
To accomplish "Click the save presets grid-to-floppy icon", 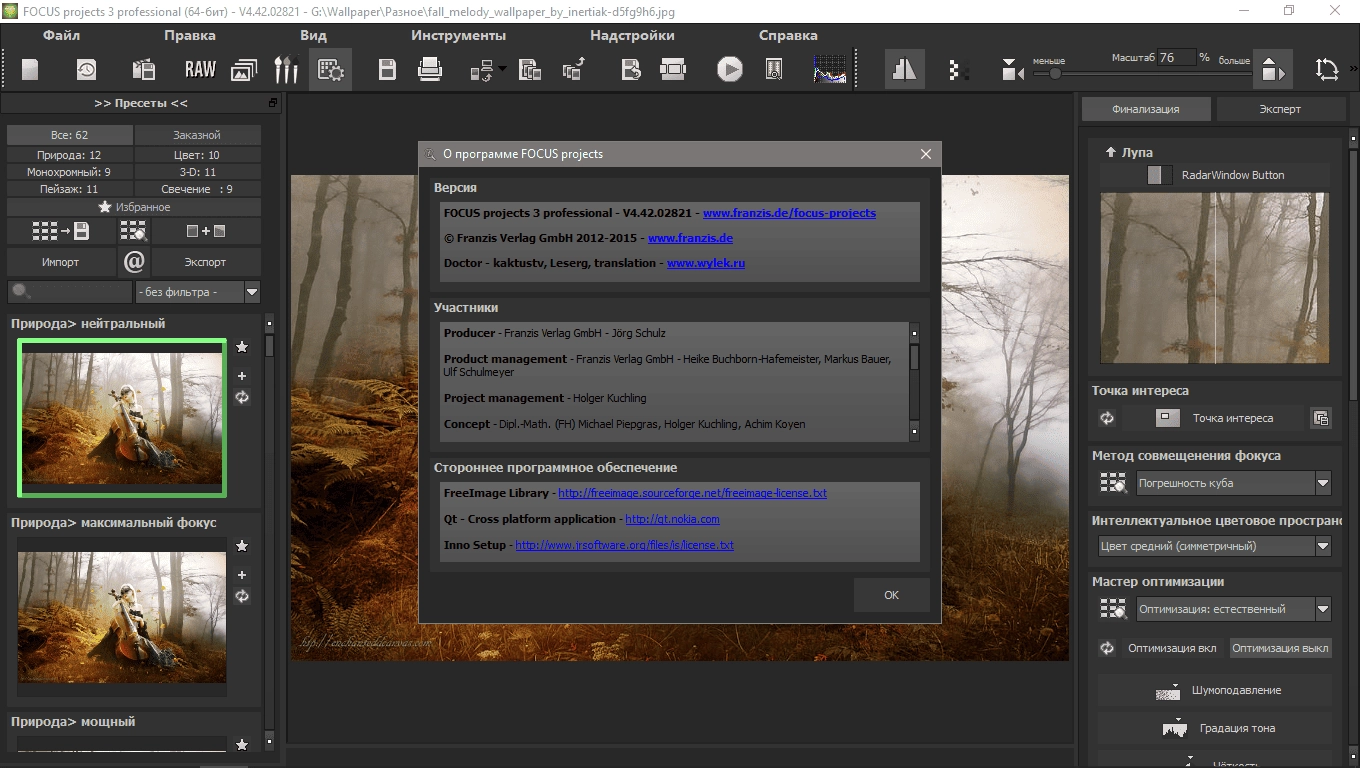I will 61,232.
